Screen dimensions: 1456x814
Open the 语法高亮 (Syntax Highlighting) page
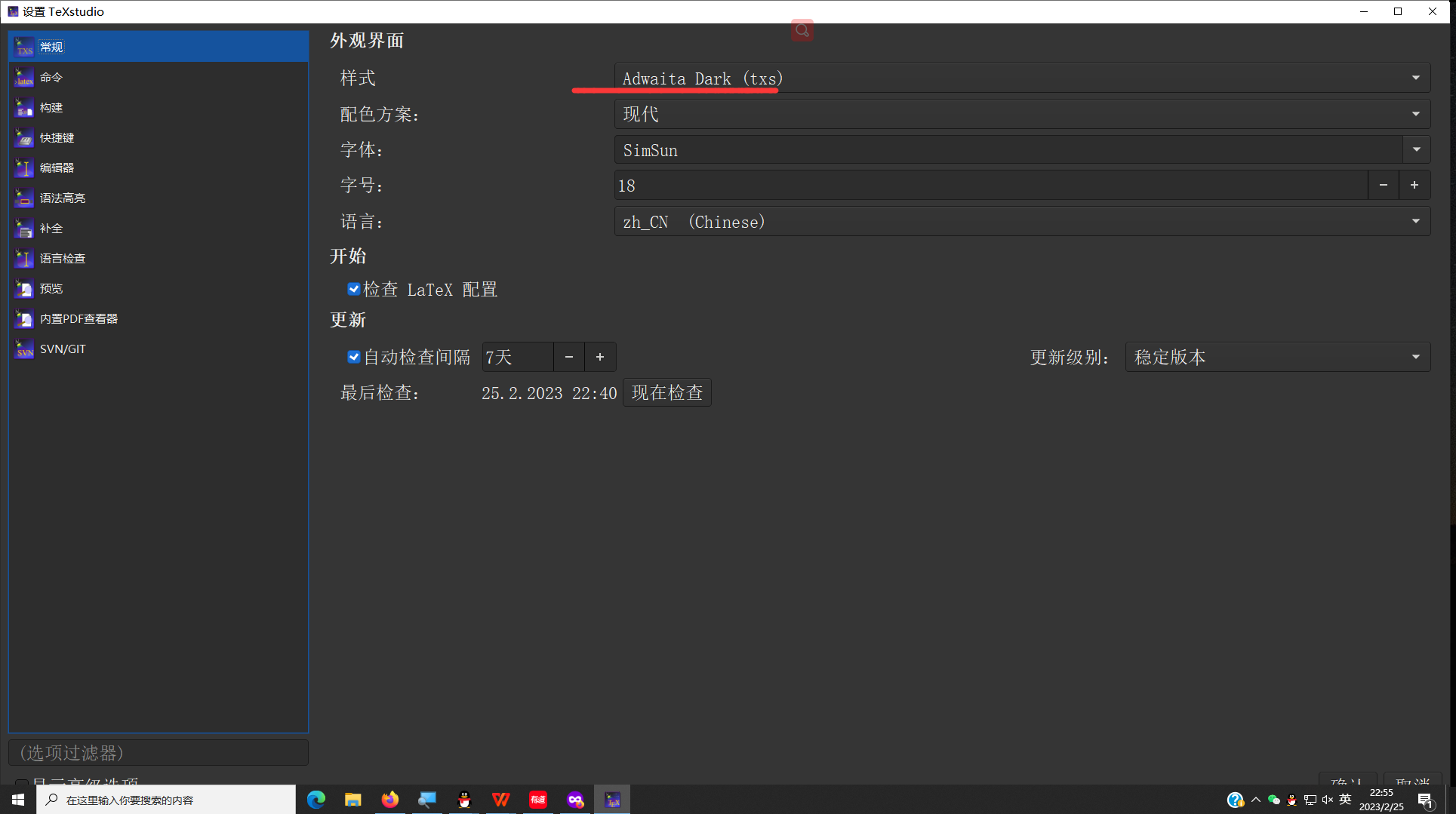(159, 198)
